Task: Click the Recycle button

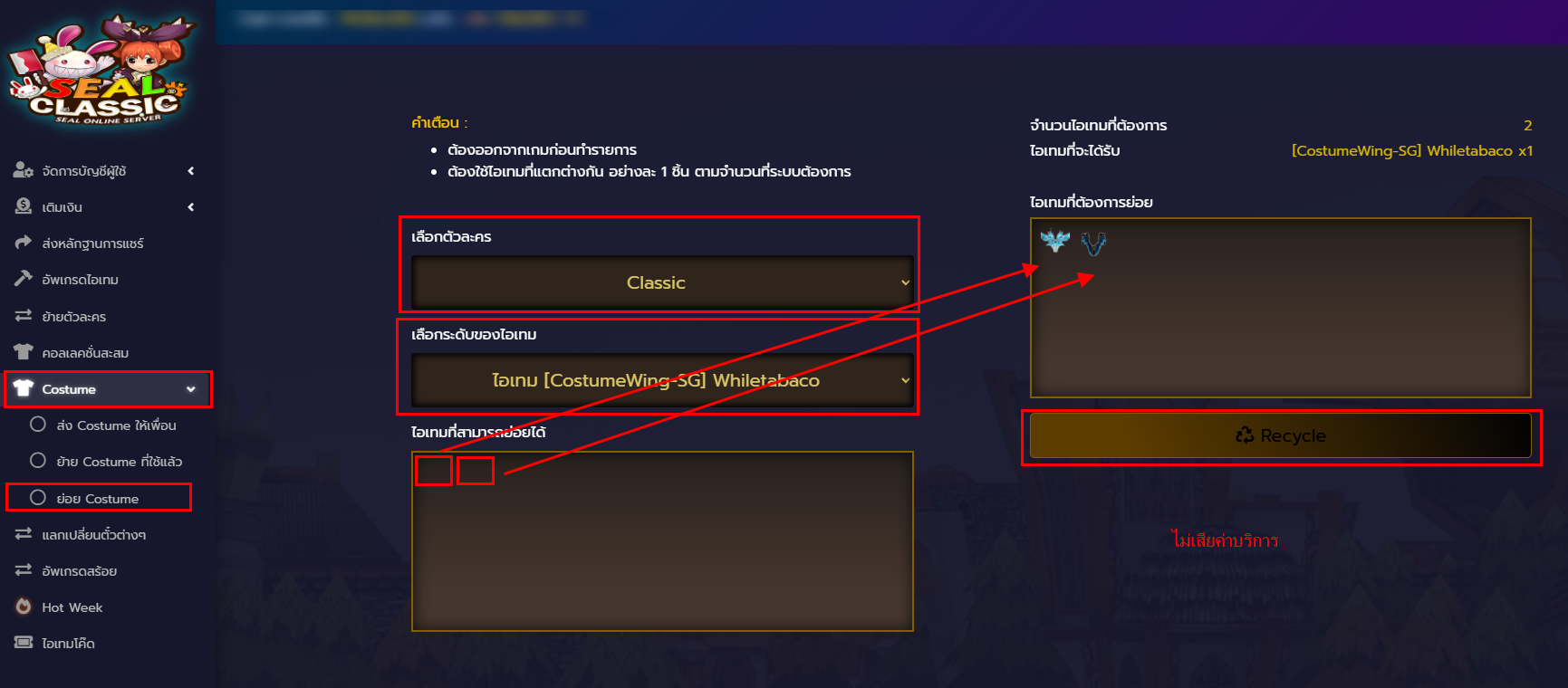Action: pos(1281,435)
